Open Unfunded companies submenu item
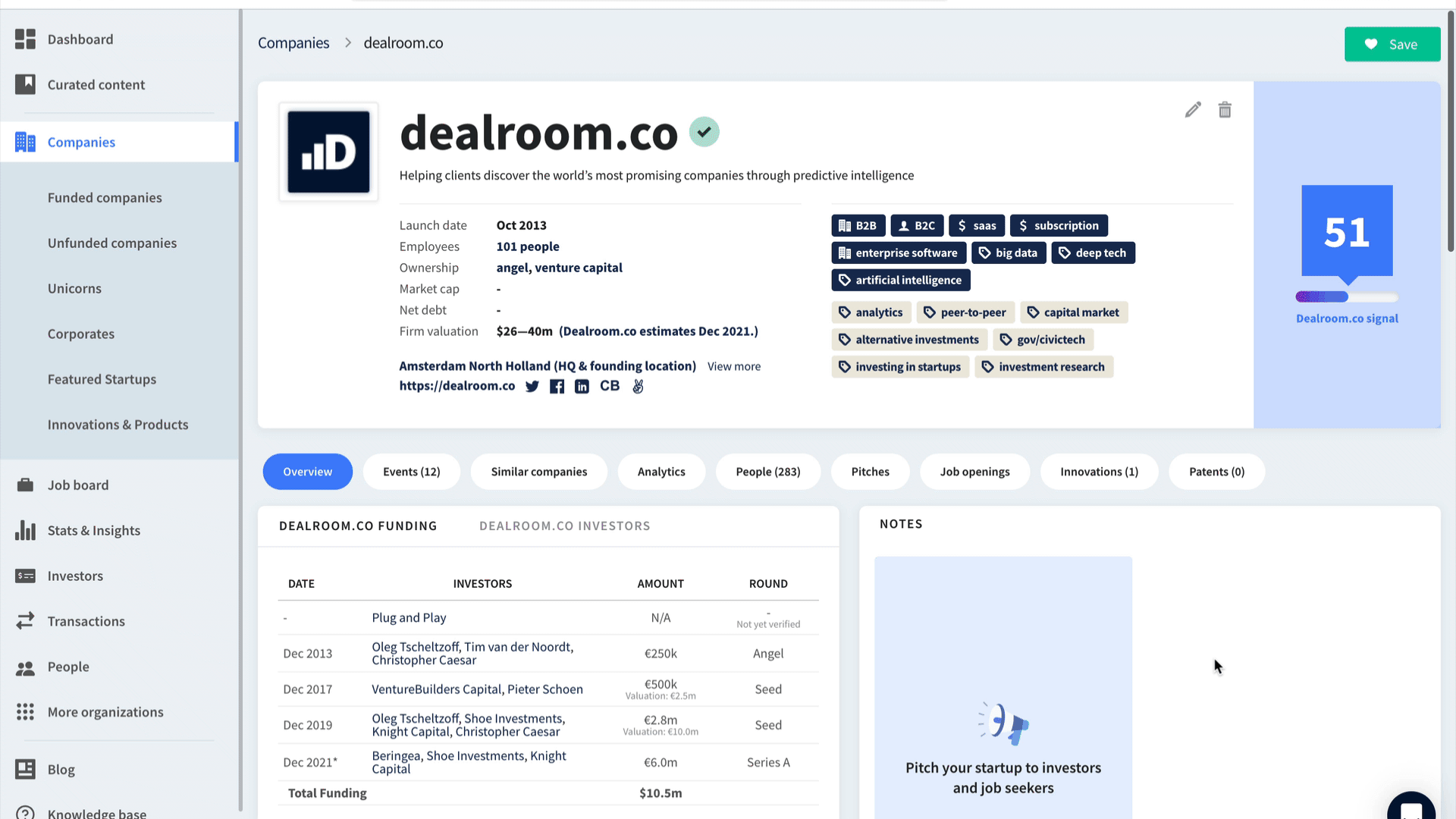Screen dimensions: 1456x819 pos(112,243)
